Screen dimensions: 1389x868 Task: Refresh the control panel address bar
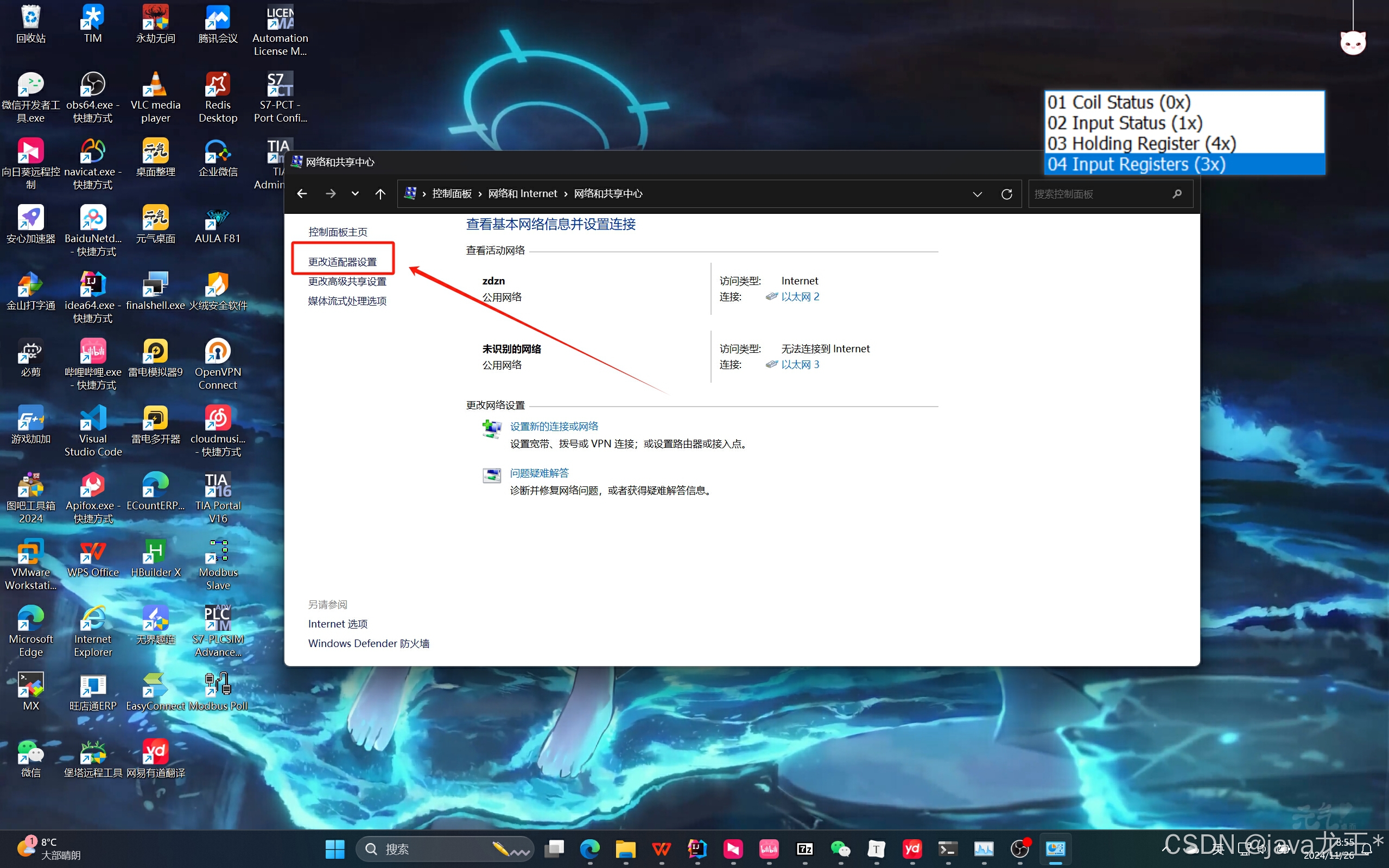[1006, 194]
